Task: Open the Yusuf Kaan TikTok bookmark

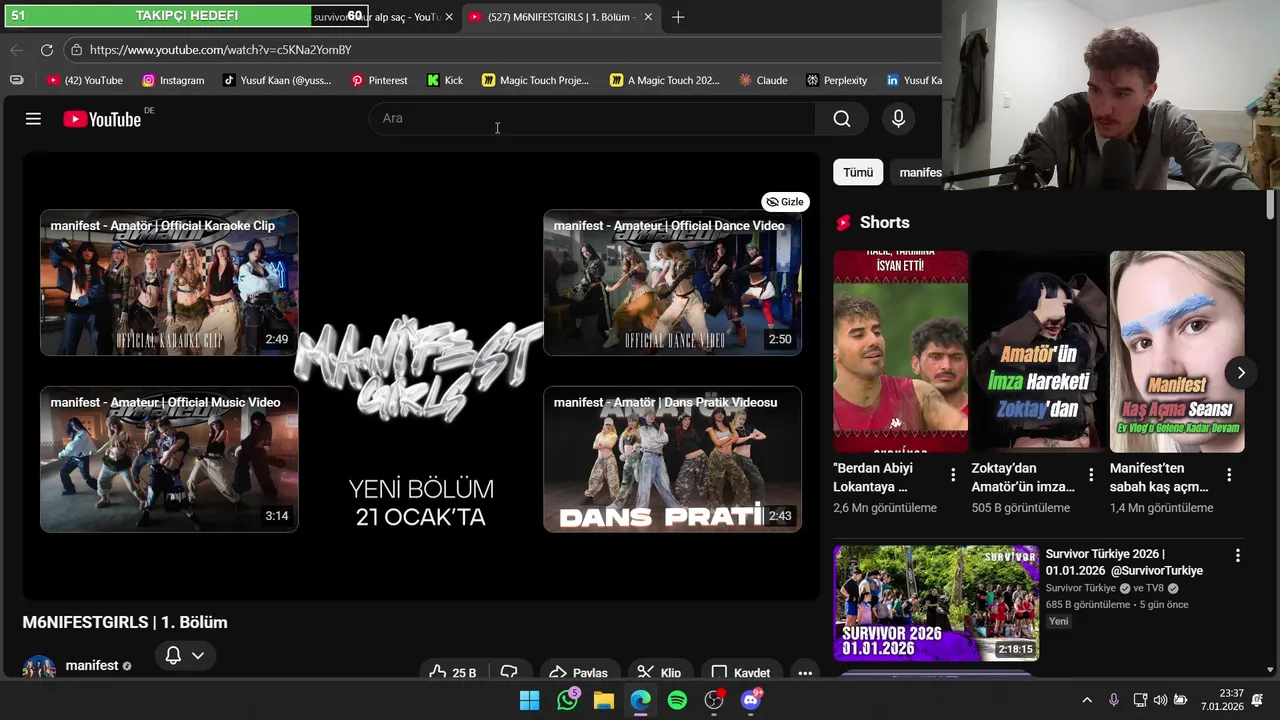Action: tap(277, 80)
